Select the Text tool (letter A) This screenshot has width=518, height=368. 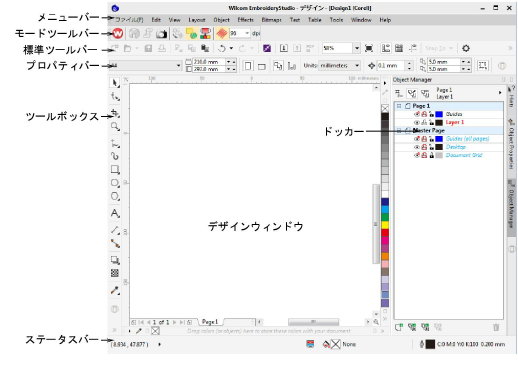pos(115,213)
